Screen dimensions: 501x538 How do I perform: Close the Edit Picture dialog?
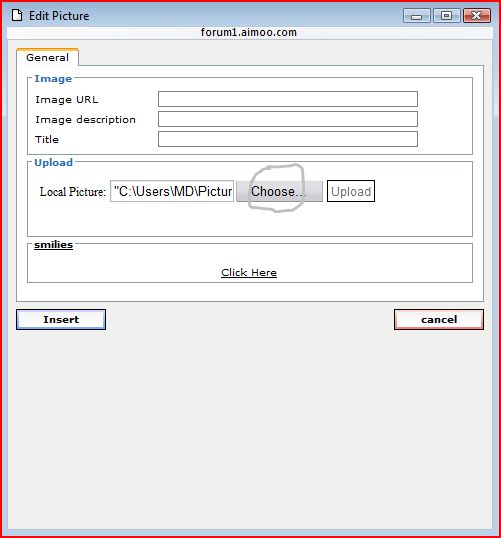(477, 16)
